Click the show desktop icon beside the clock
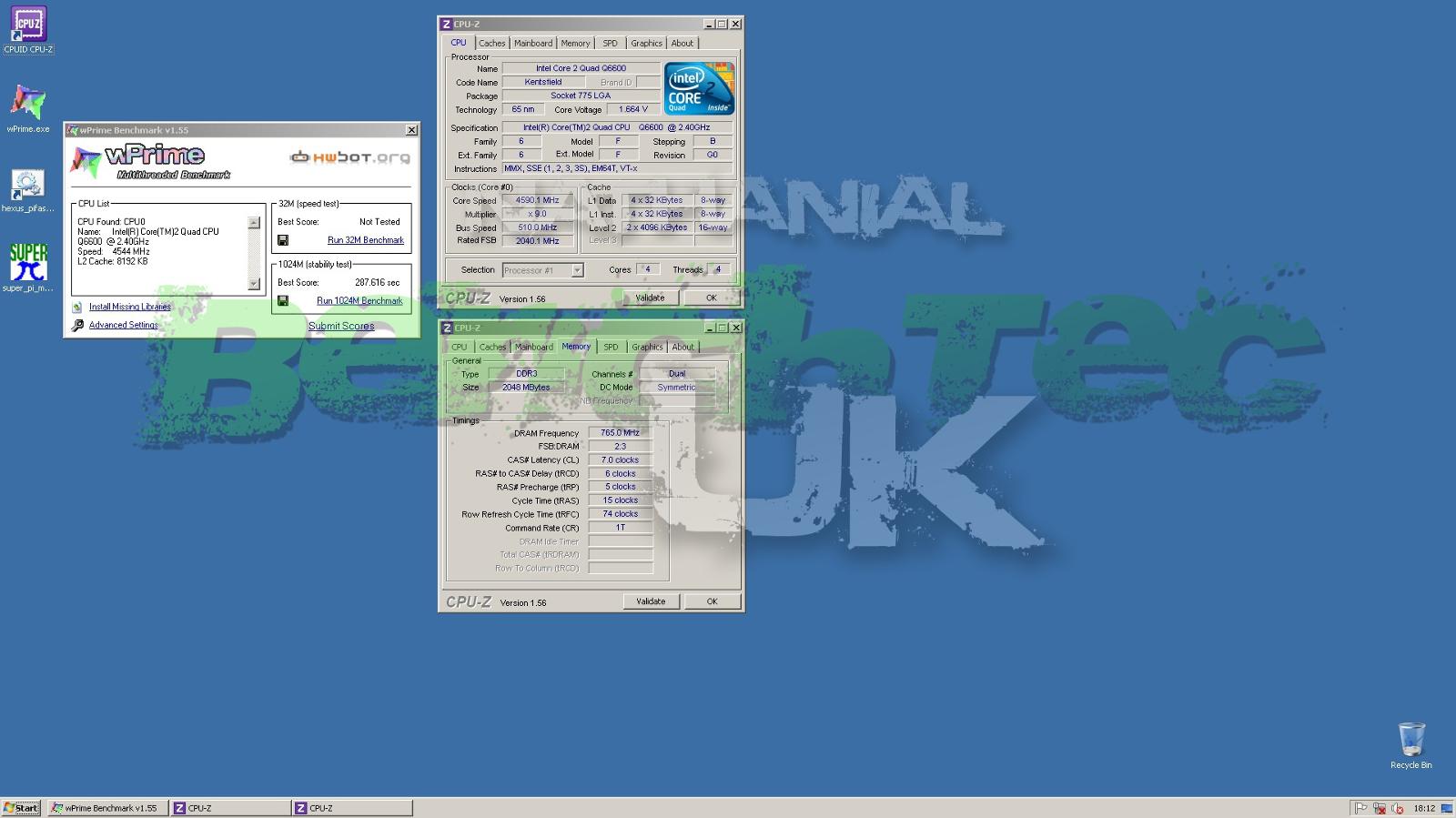 [1446, 808]
